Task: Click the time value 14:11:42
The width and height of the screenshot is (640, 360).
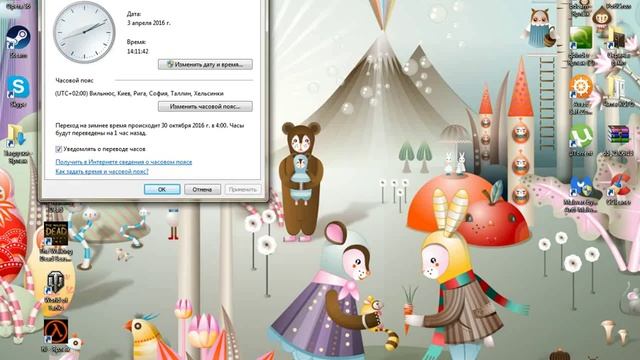Action: coord(138,51)
